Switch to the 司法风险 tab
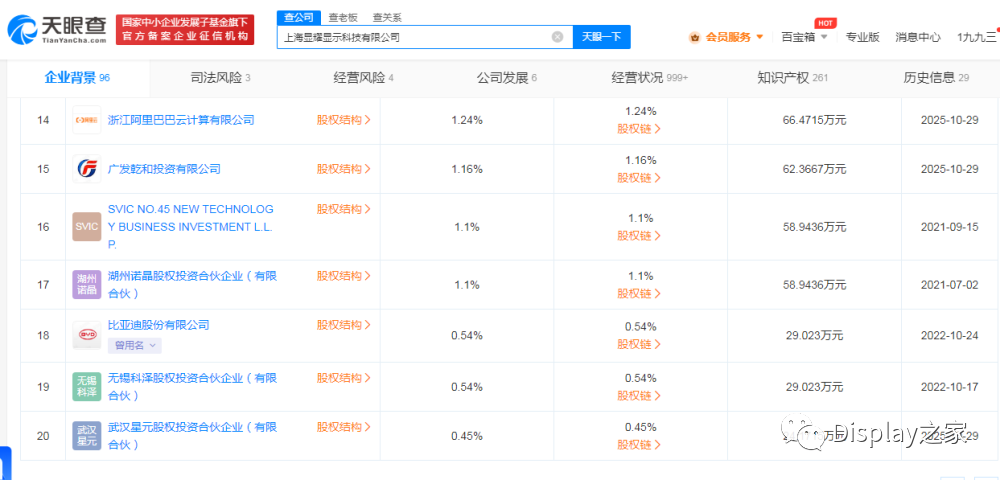 click(x=221, y=78)
